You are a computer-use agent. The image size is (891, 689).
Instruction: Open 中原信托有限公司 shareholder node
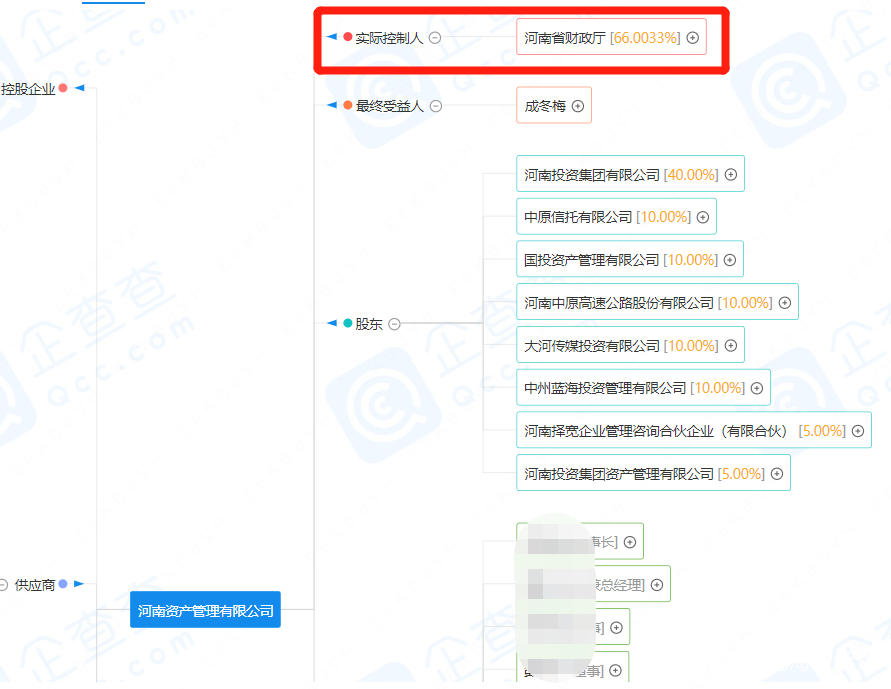[x=617, y=217]
